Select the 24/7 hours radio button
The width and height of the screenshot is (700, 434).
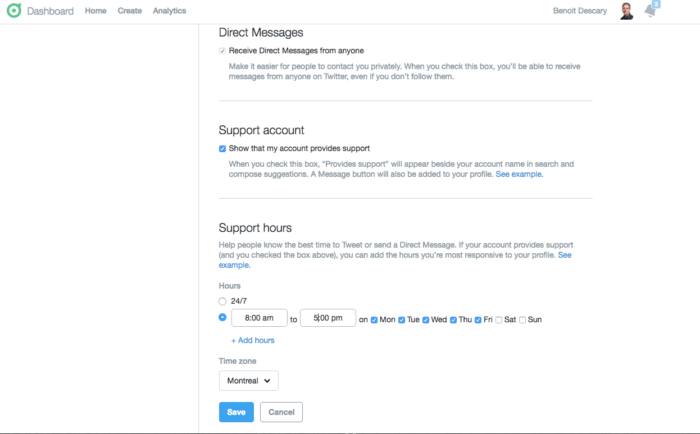tap(223, 300)
